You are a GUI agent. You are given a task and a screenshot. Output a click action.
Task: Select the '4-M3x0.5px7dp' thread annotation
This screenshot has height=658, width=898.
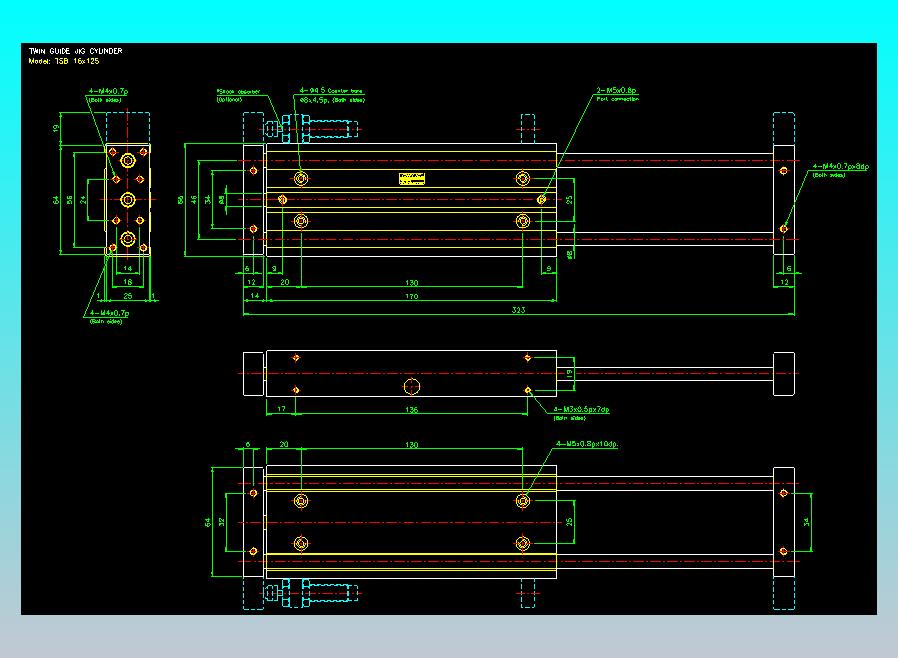pyautogui.click(x=581, y=409)
